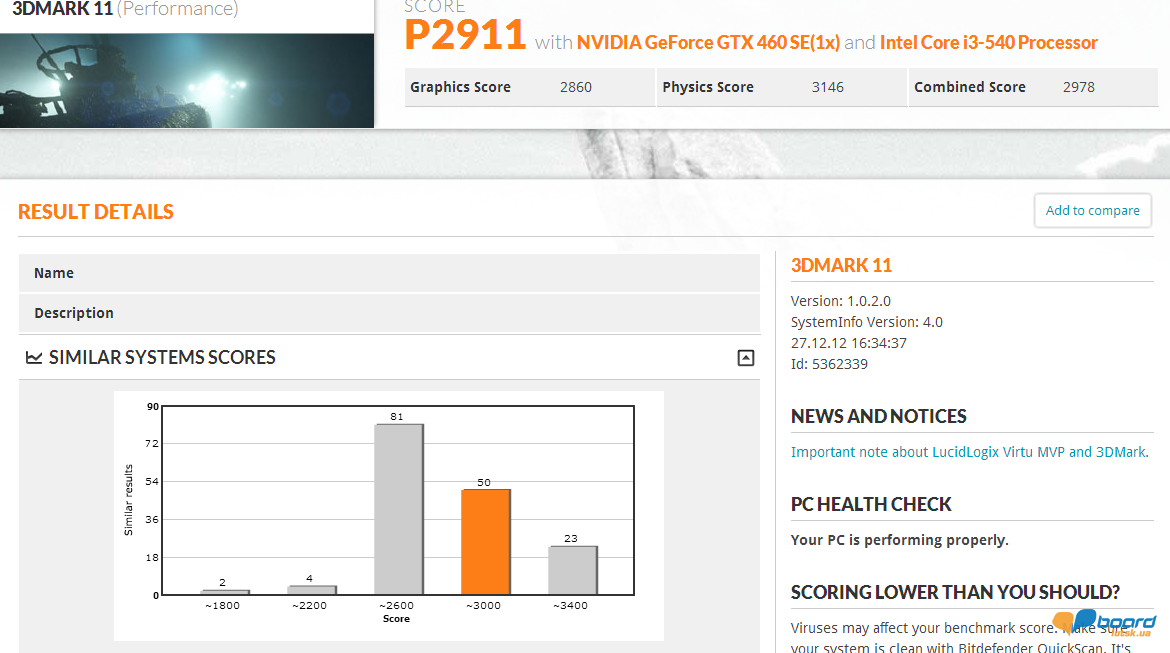Click the Graphics Score cell

click(528, 87)
